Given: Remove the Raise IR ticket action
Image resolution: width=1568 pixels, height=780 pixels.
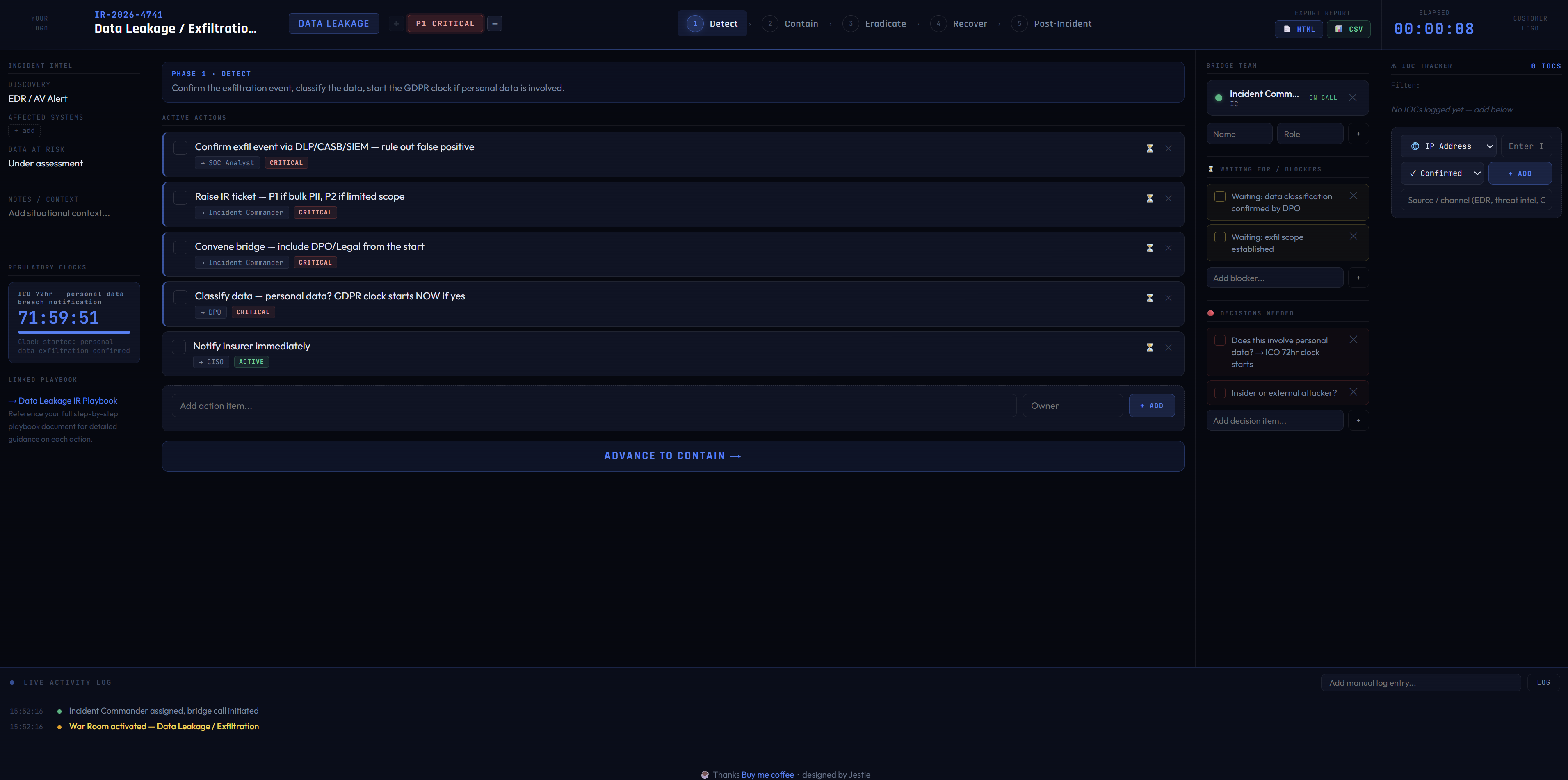Looking at the screenshot, I should tap(1168, 198).
